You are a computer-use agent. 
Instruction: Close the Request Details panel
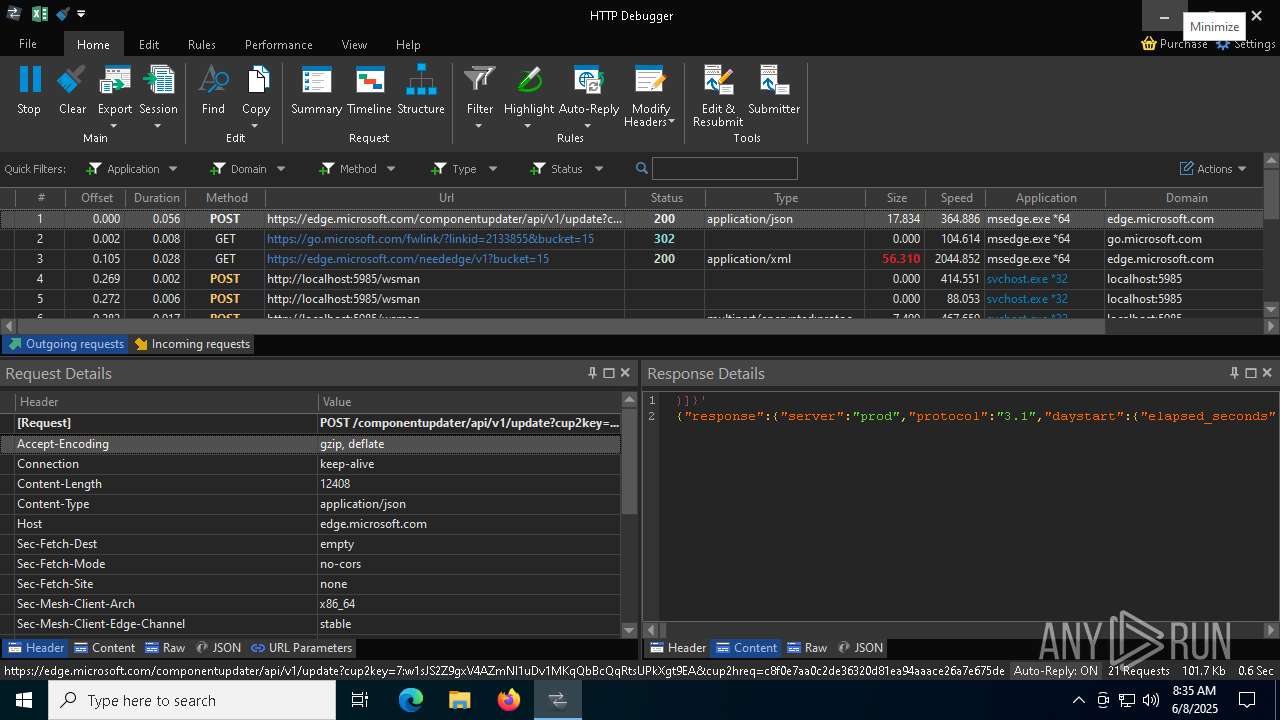point(625,373)
